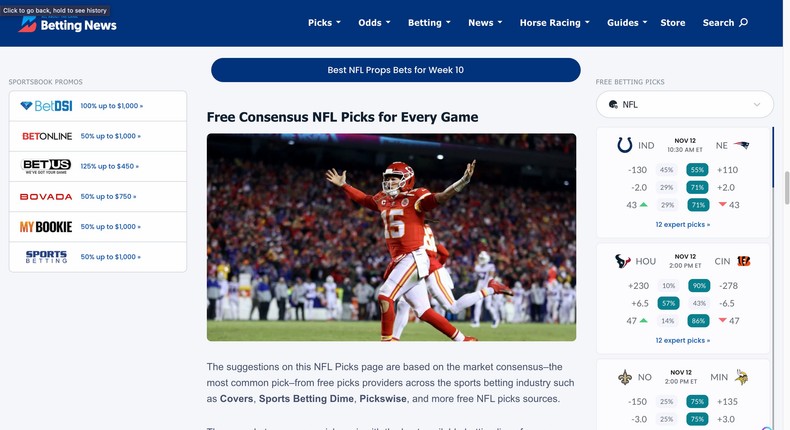The height and width of the screenshot is (430, 790).
Task: Click the Cincinnati Bengals logo
Action: (x=744, y=261)
